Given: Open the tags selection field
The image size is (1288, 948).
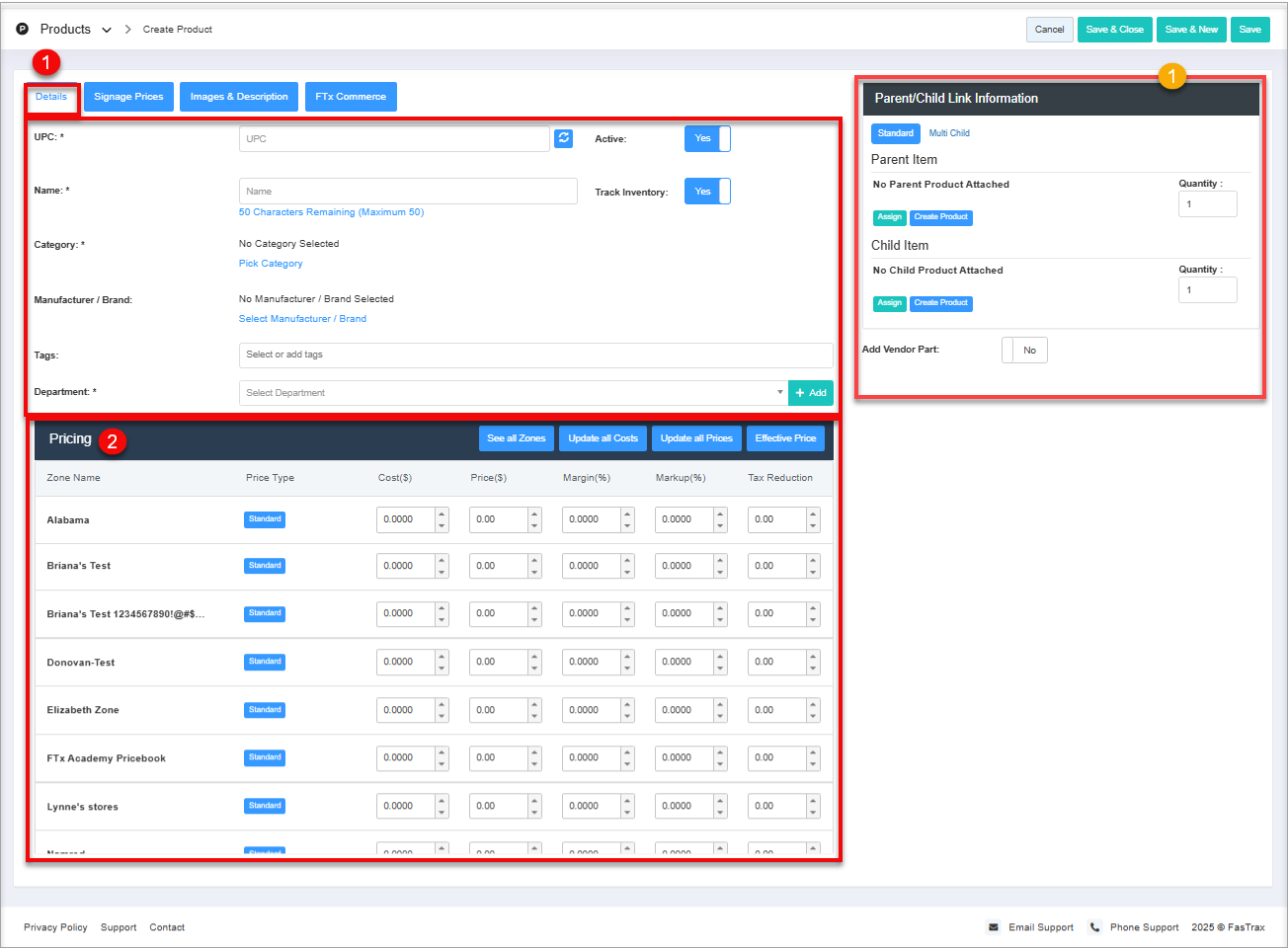Looking at the screenshot, I should (x=535, y=355).
